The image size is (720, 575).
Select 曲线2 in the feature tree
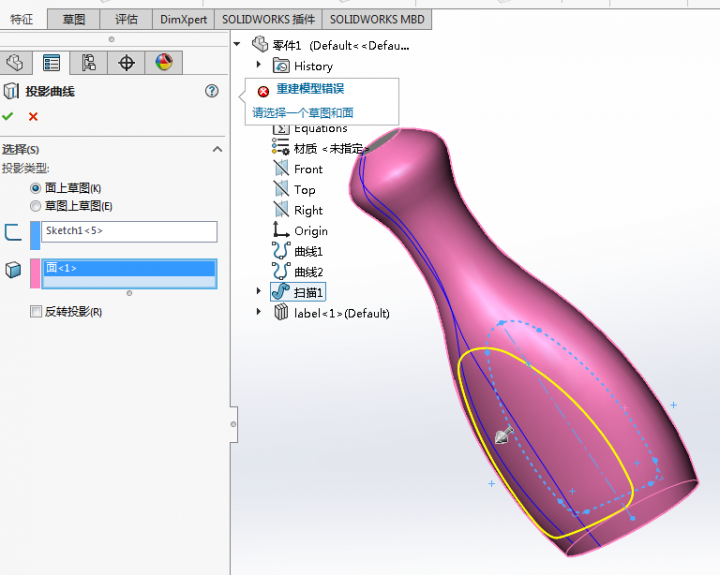[308, 272]
